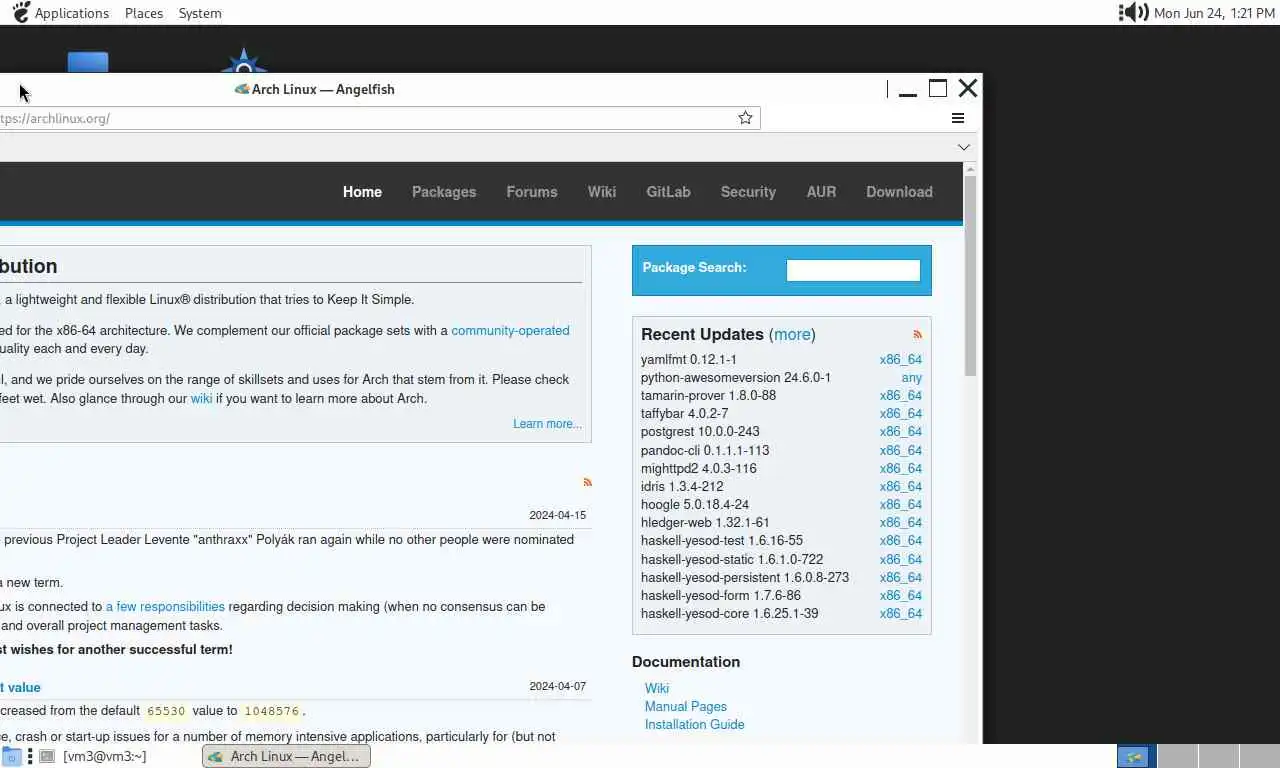
Task: Open x86_64 link for taffybar
Action: pyautogui.click(x=901, y=414)
